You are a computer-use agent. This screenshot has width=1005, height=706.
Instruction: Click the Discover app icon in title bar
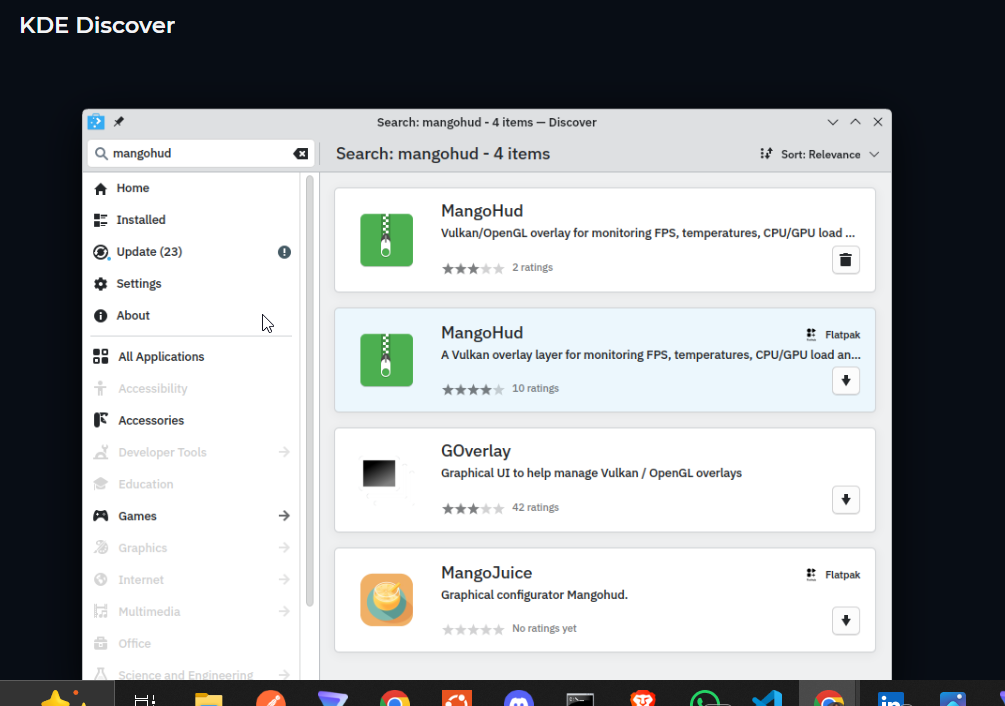coord(96,122)
